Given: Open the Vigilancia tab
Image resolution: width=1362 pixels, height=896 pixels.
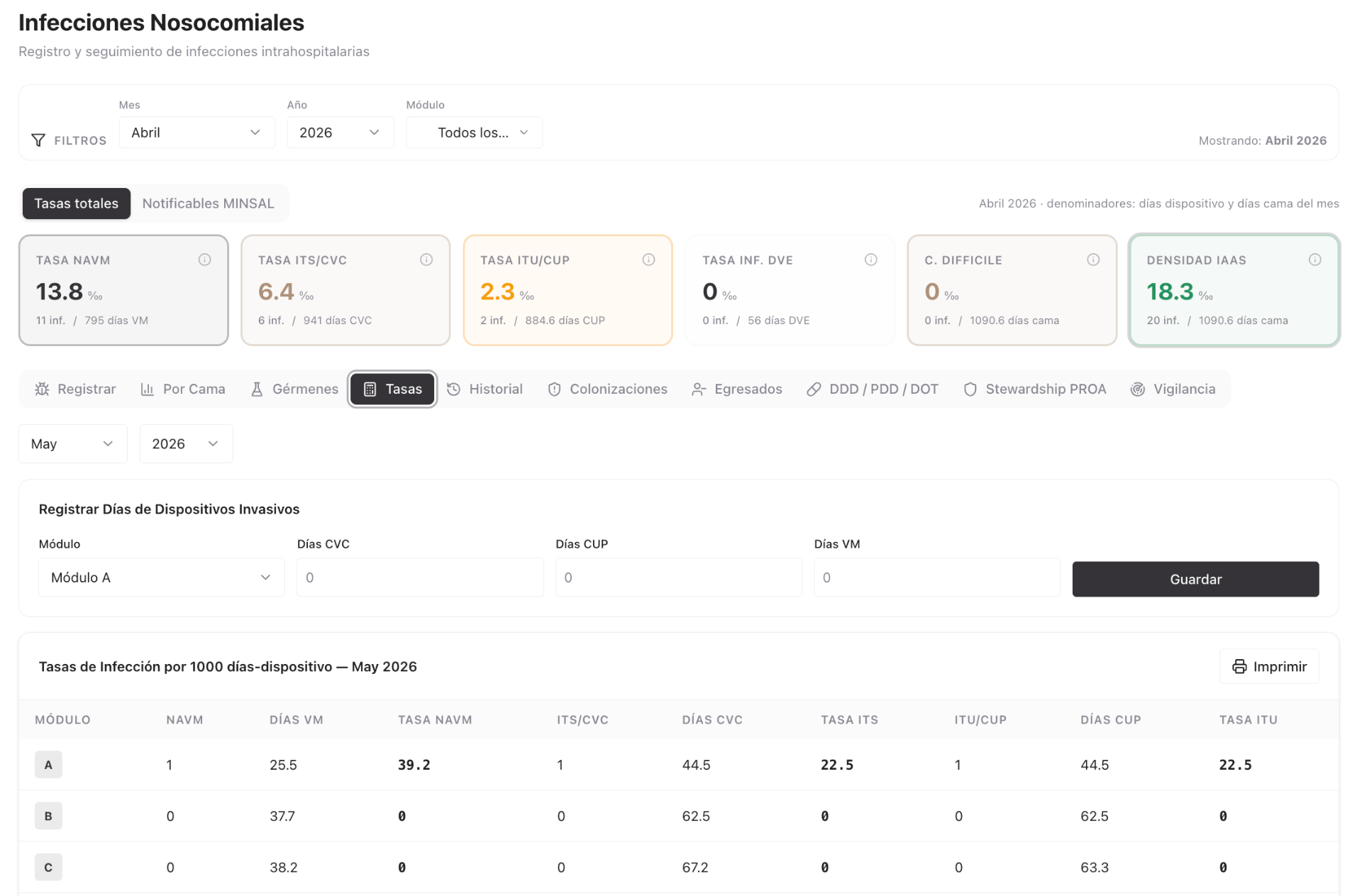Looking at the screenshot, I should click(x=1173, y=389).
